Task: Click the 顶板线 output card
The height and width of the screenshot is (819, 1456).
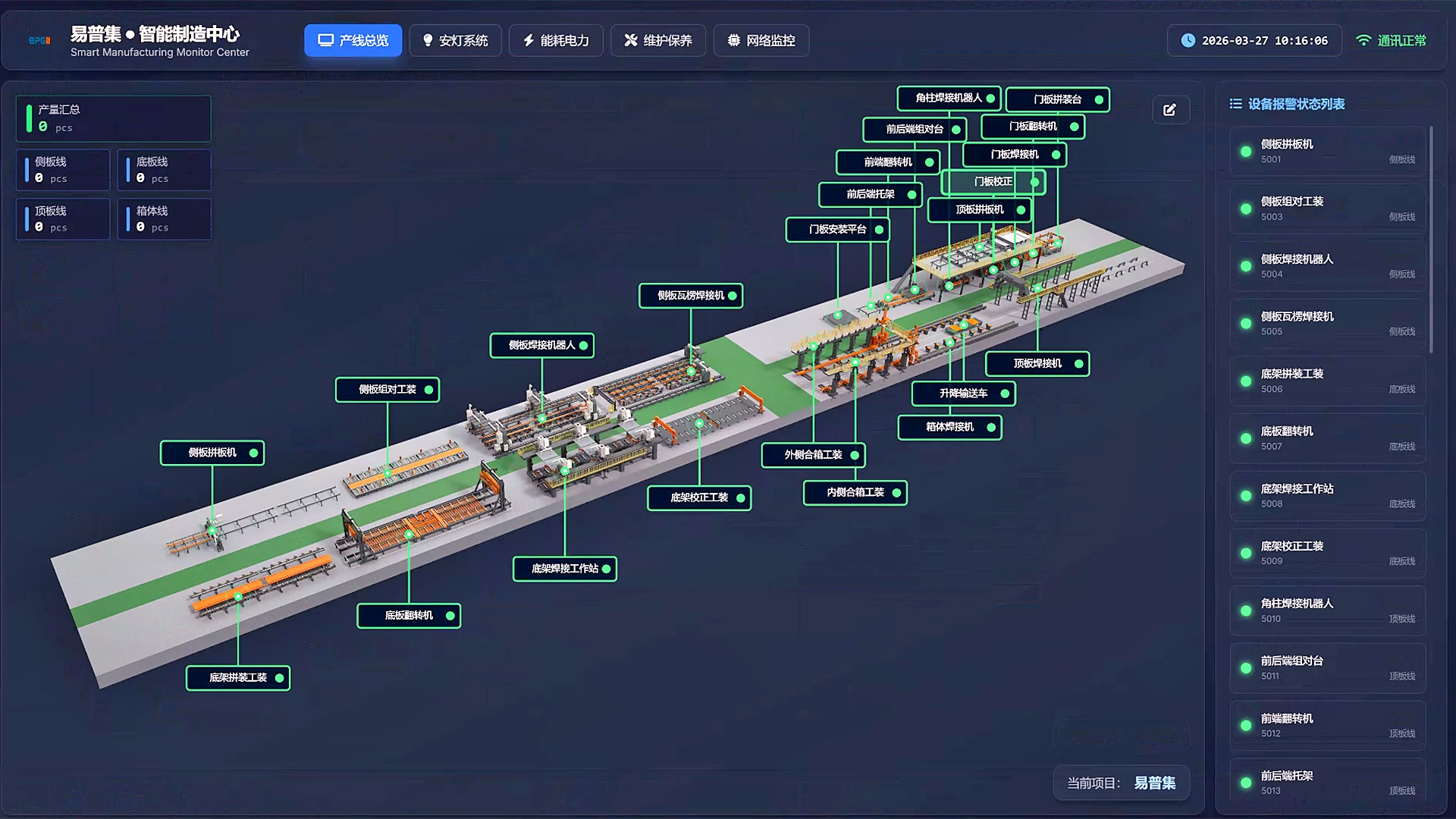Action: 63,219
